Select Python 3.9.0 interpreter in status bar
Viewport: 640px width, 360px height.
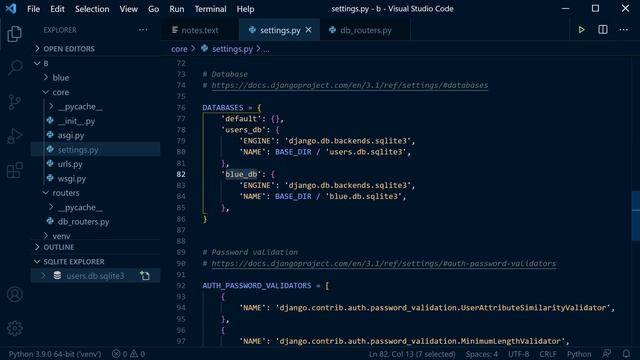(55, 354)
